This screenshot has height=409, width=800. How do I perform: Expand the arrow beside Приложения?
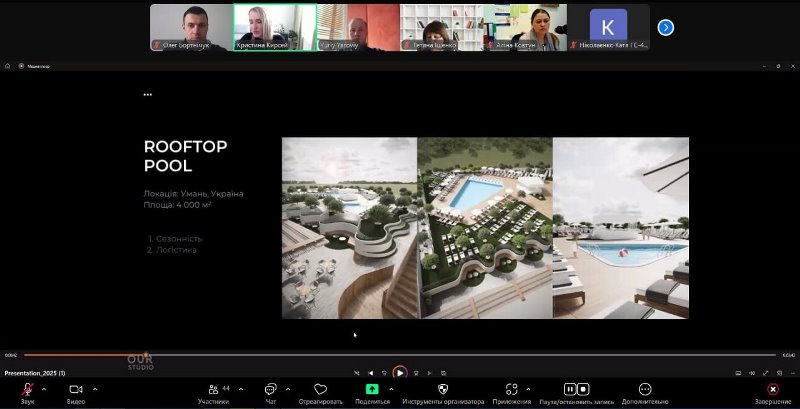pyautogui.click(x=528, y=390)
